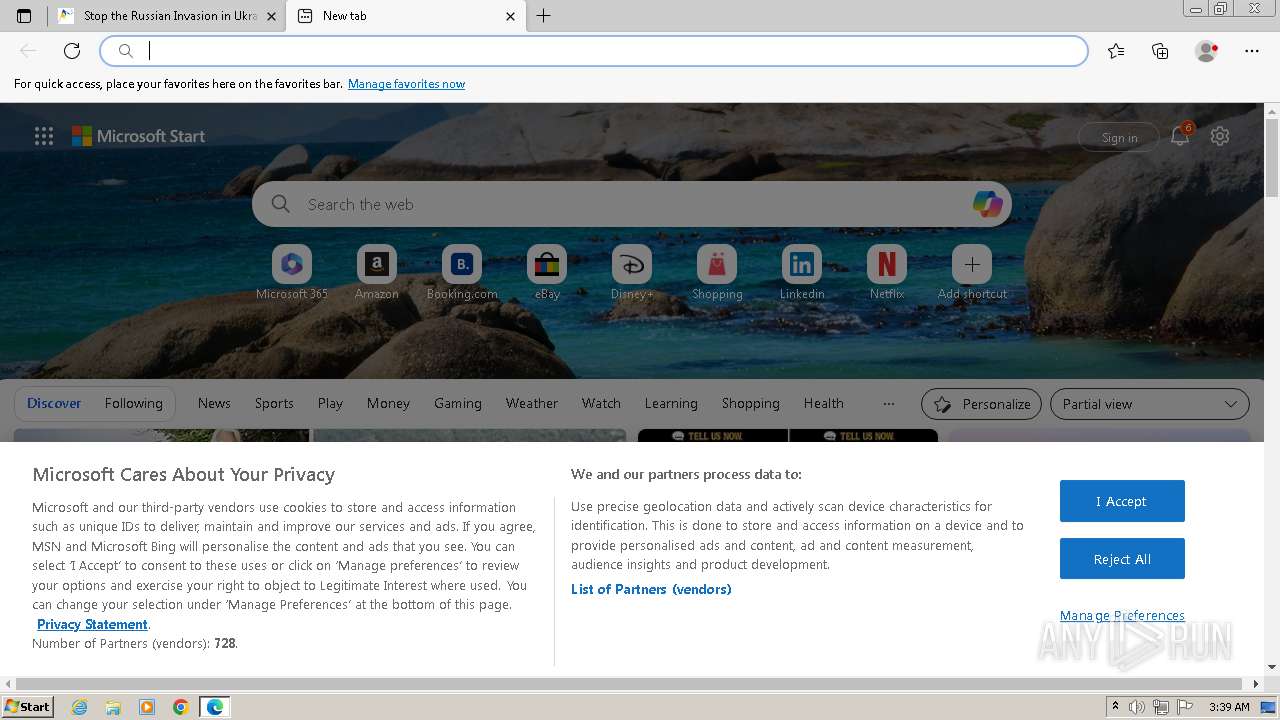Open the Money category

[x=388, y=403]
